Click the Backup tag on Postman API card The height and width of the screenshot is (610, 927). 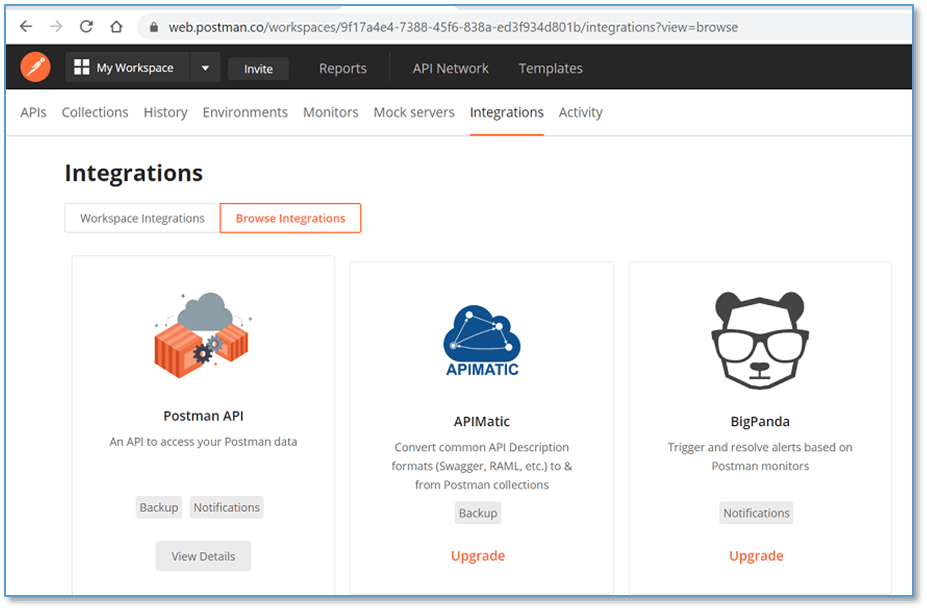(158, 507)
